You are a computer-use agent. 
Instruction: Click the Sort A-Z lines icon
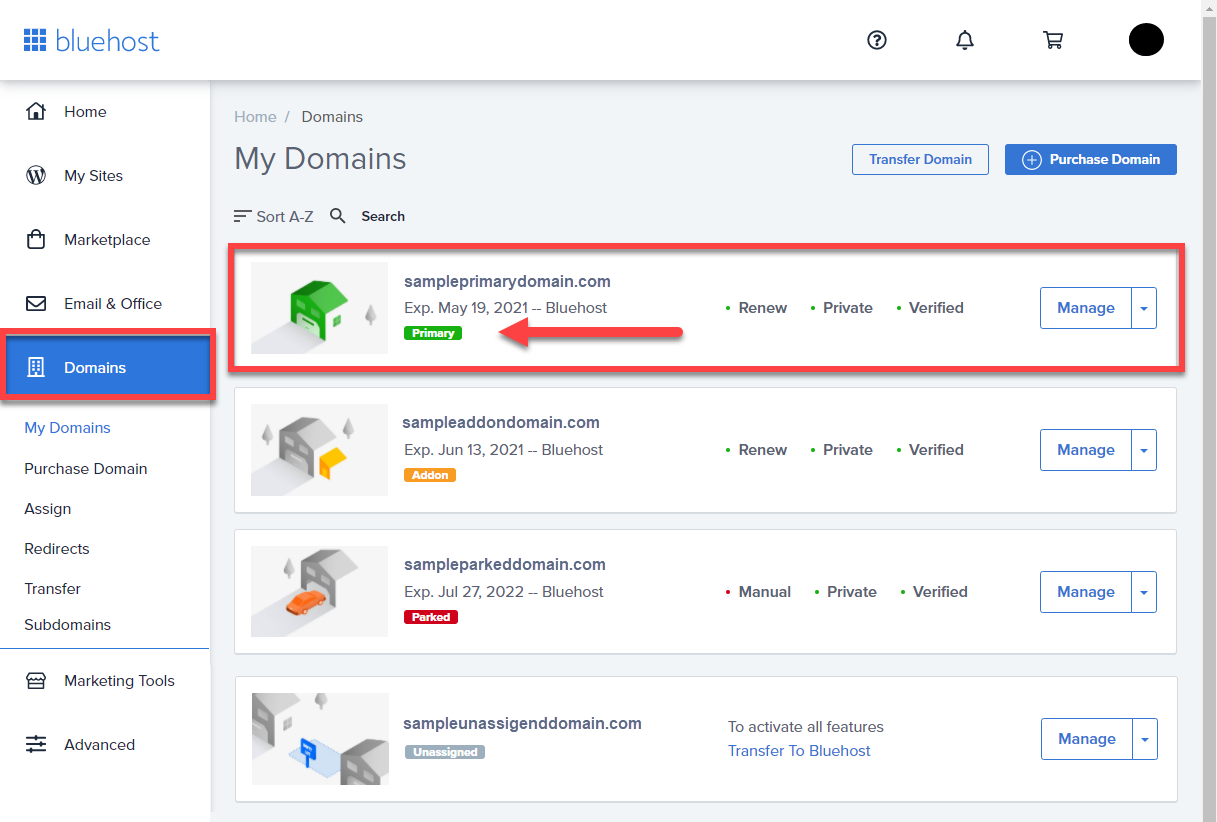coord(242,216)
